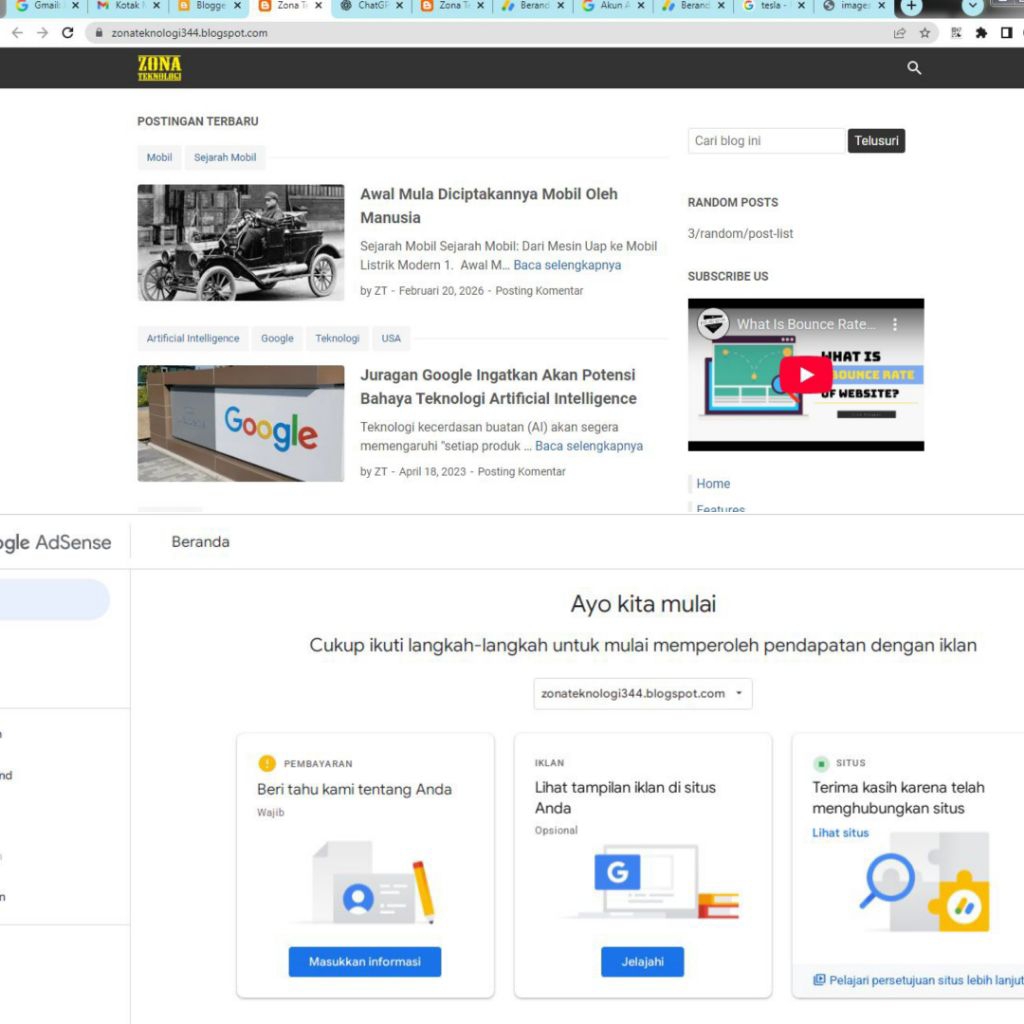
Task: Open a new tab with the plus icon
Action: coord(912,8)
